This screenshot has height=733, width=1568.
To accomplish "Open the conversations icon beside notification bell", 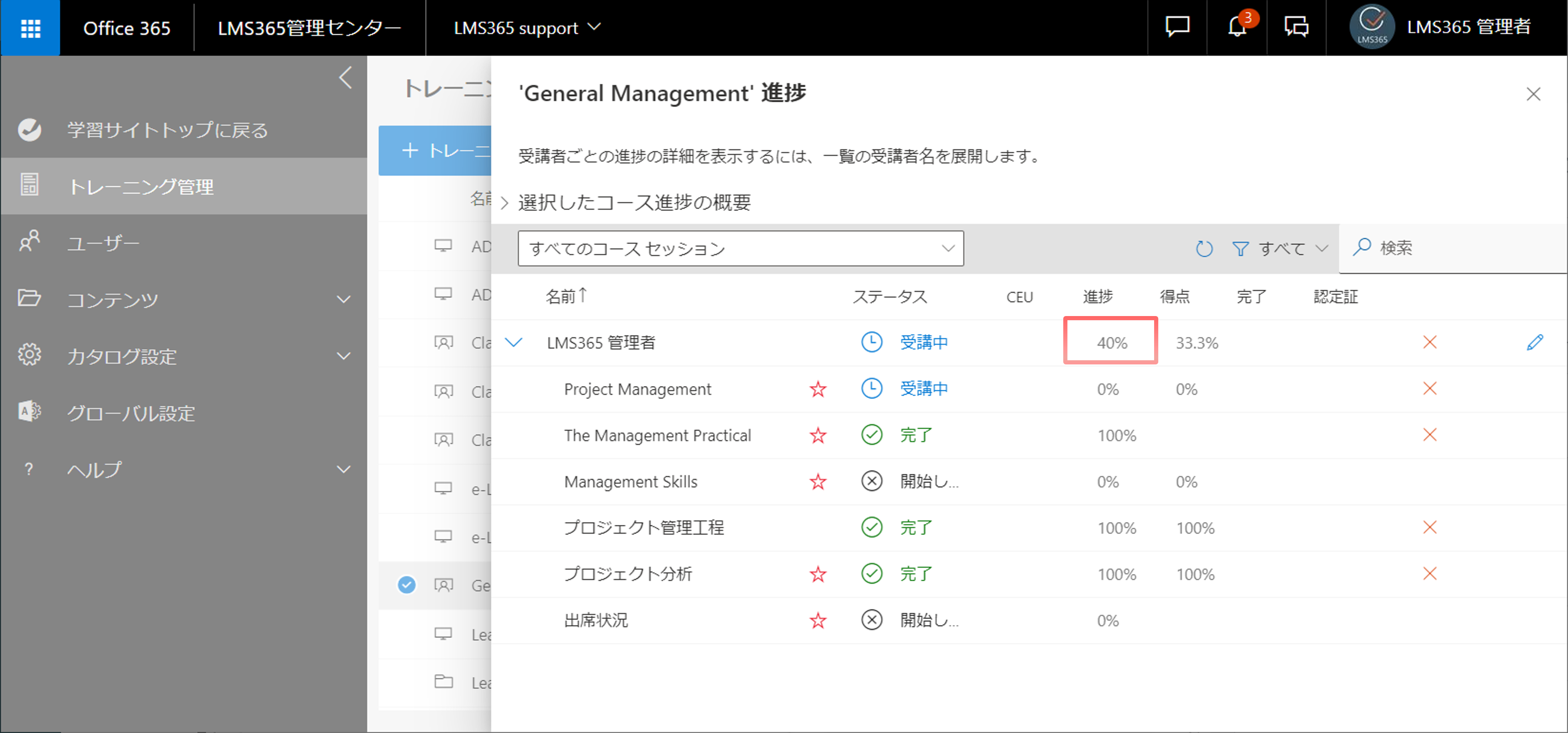I will (1297, 27).
